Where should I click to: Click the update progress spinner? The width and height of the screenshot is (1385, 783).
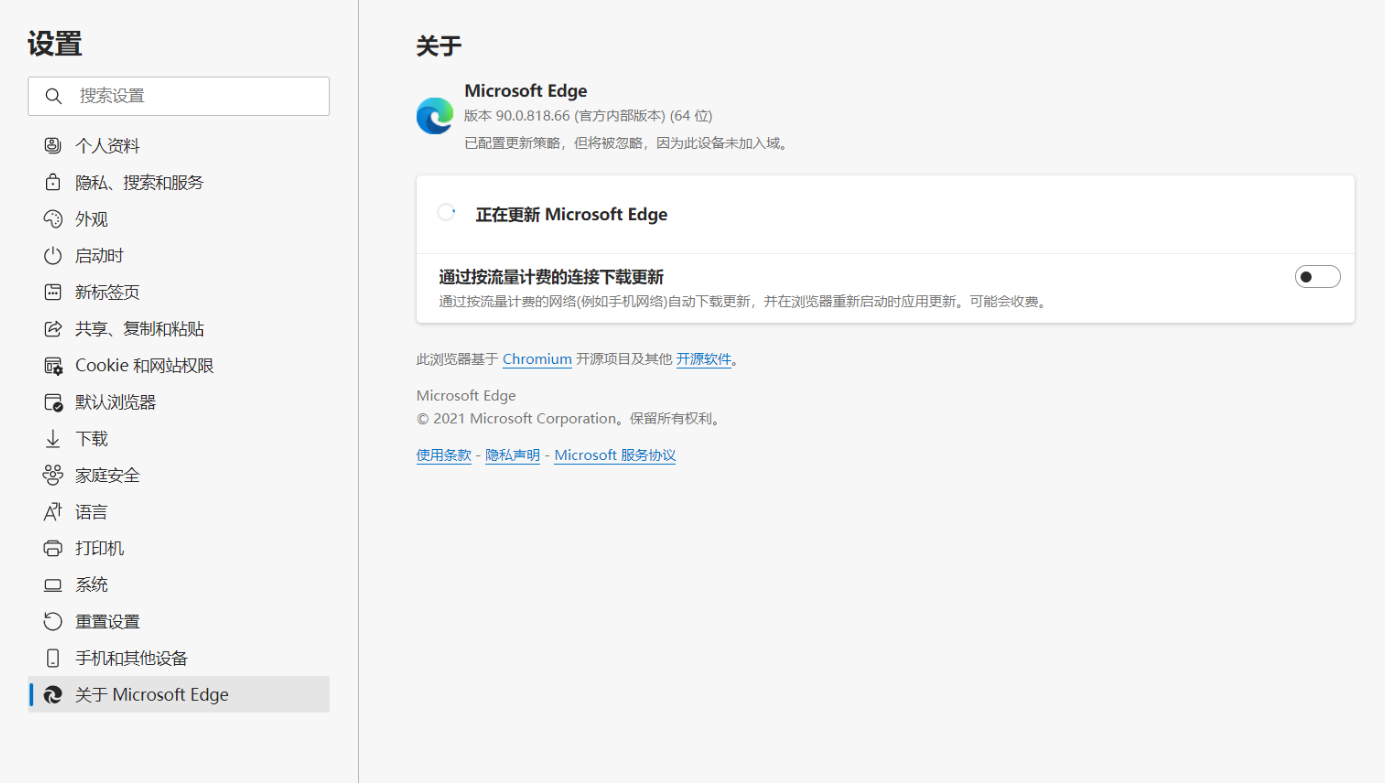446,213
